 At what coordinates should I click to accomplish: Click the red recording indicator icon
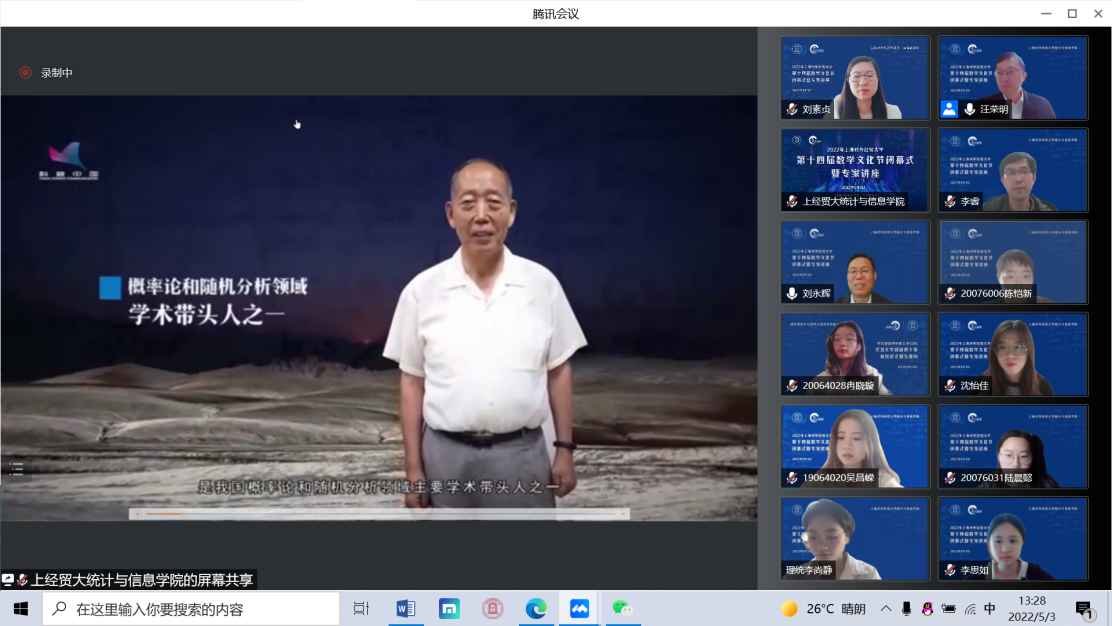pos(25,73)
